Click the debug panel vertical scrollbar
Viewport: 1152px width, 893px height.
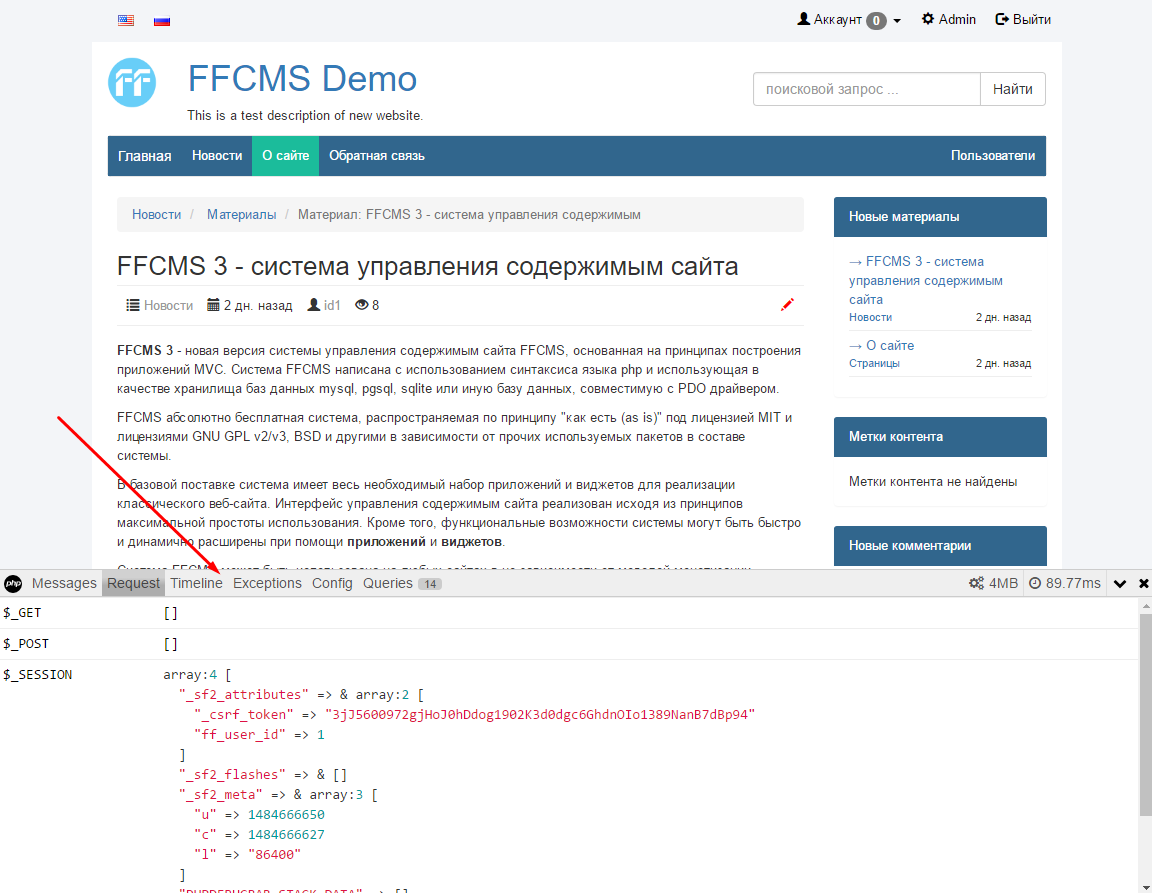click(1145, 714)
